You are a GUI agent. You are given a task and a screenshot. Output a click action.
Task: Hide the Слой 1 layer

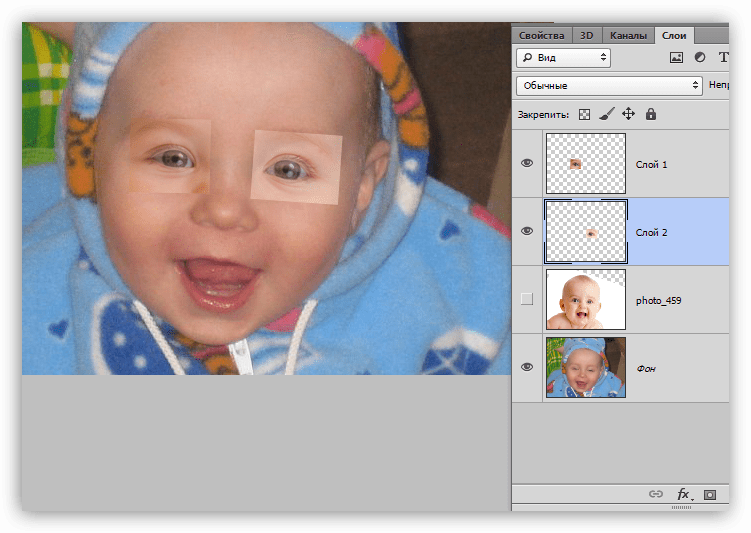[x=527, y=163]
